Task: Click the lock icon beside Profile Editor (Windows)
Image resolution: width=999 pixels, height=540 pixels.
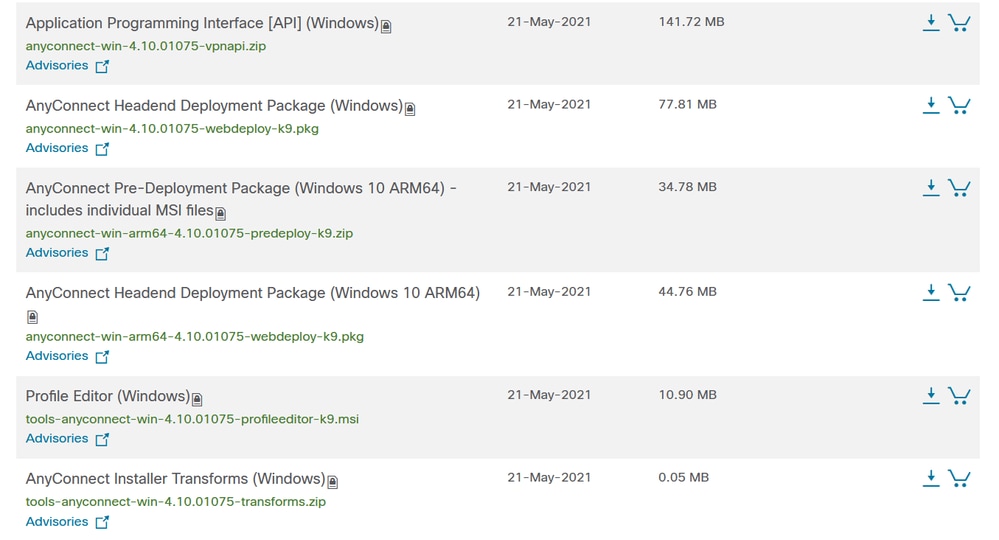Action: coord(197,399)
